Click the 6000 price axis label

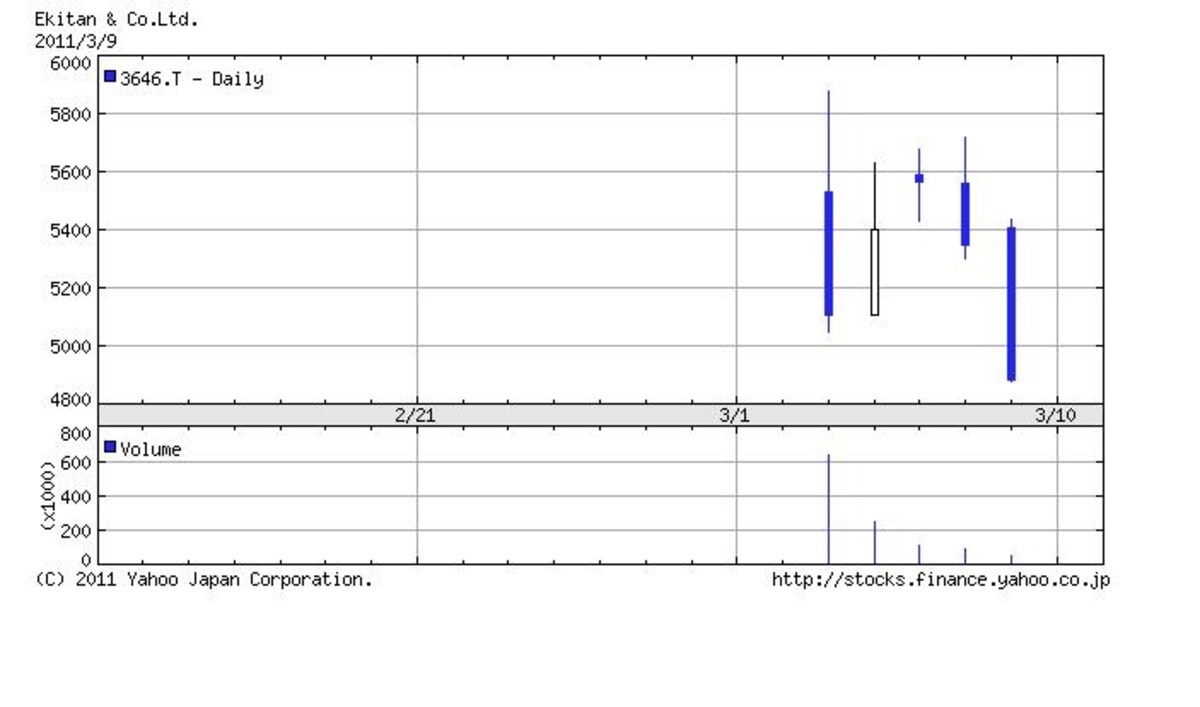click(x=71, y=62)
